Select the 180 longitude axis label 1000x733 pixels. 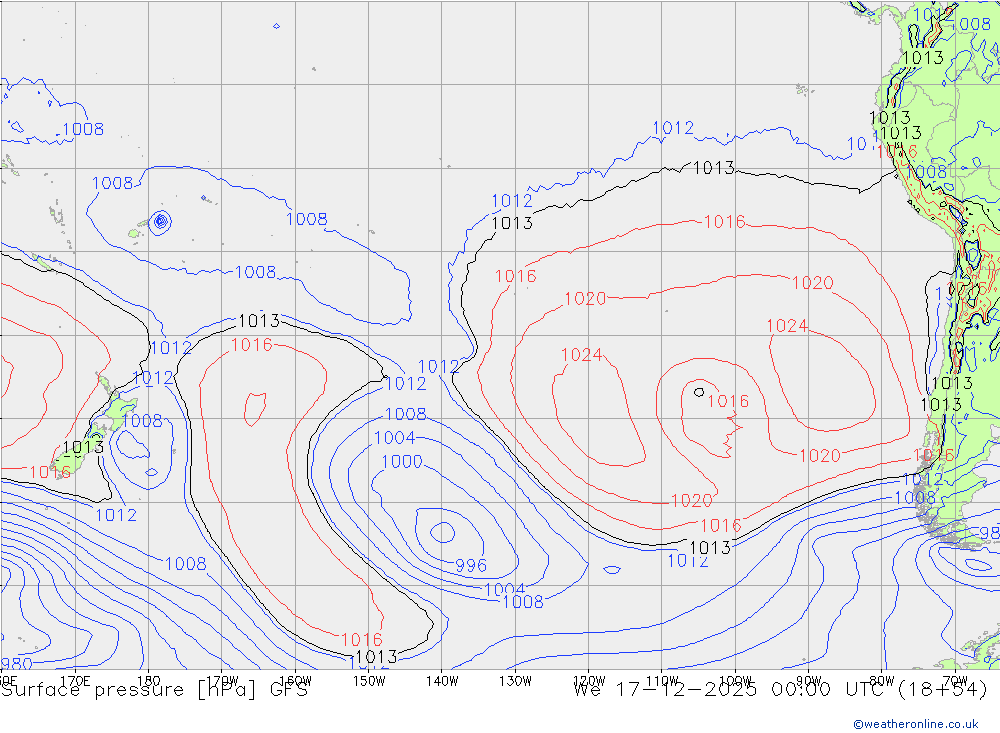[x=148, y=680]
